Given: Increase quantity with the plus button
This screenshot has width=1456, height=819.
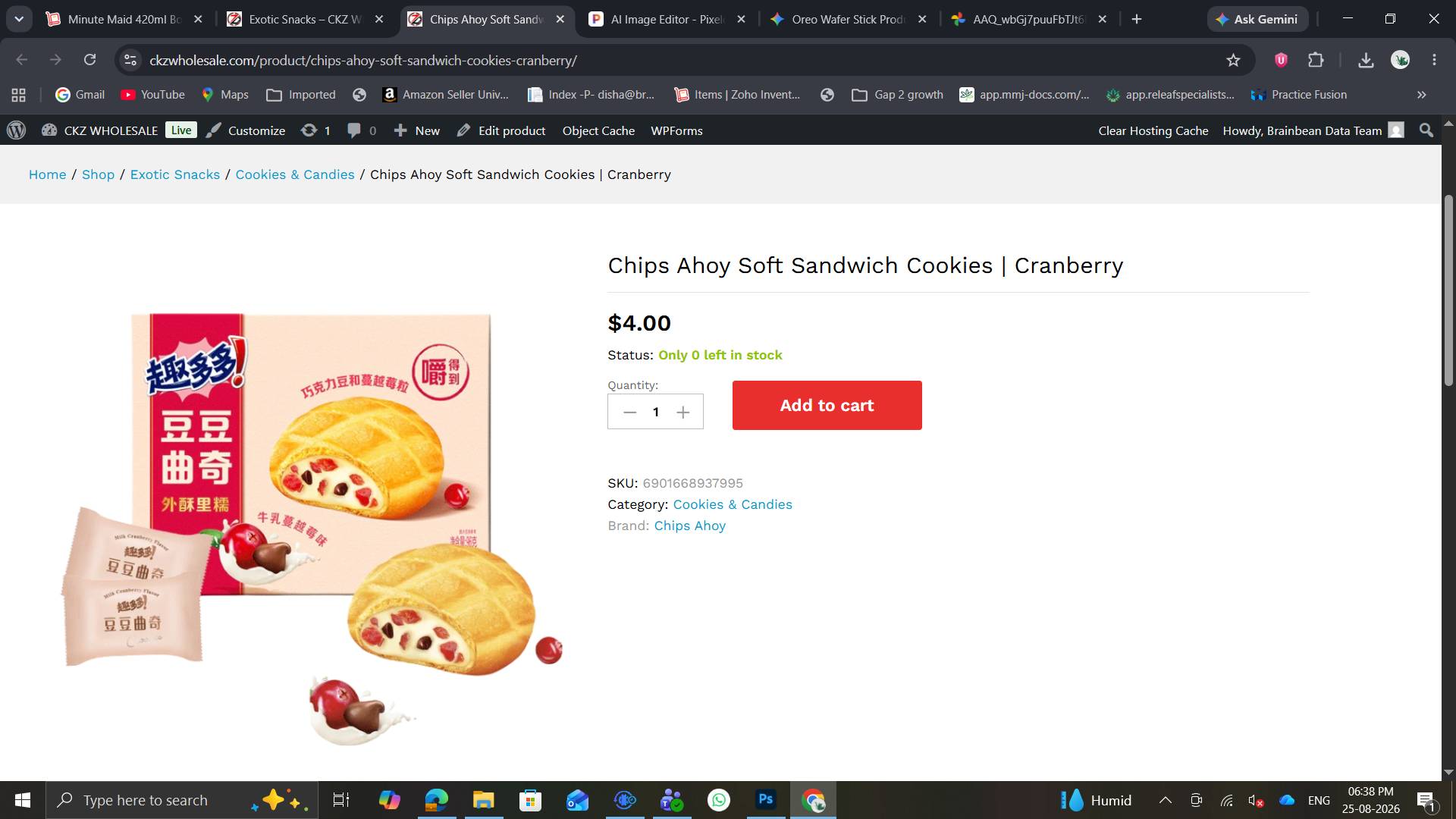Looking at the screenshot, I should point(682,412).
